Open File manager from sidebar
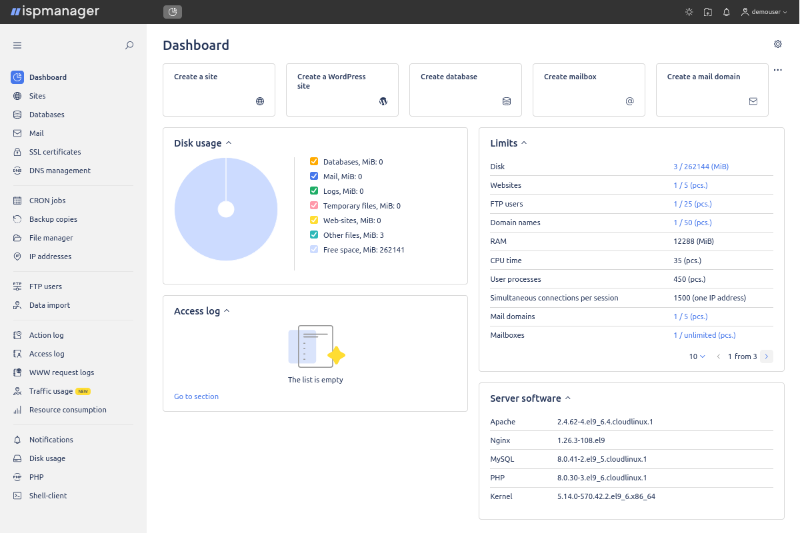 pyautogui.click(x=50, y=238)
